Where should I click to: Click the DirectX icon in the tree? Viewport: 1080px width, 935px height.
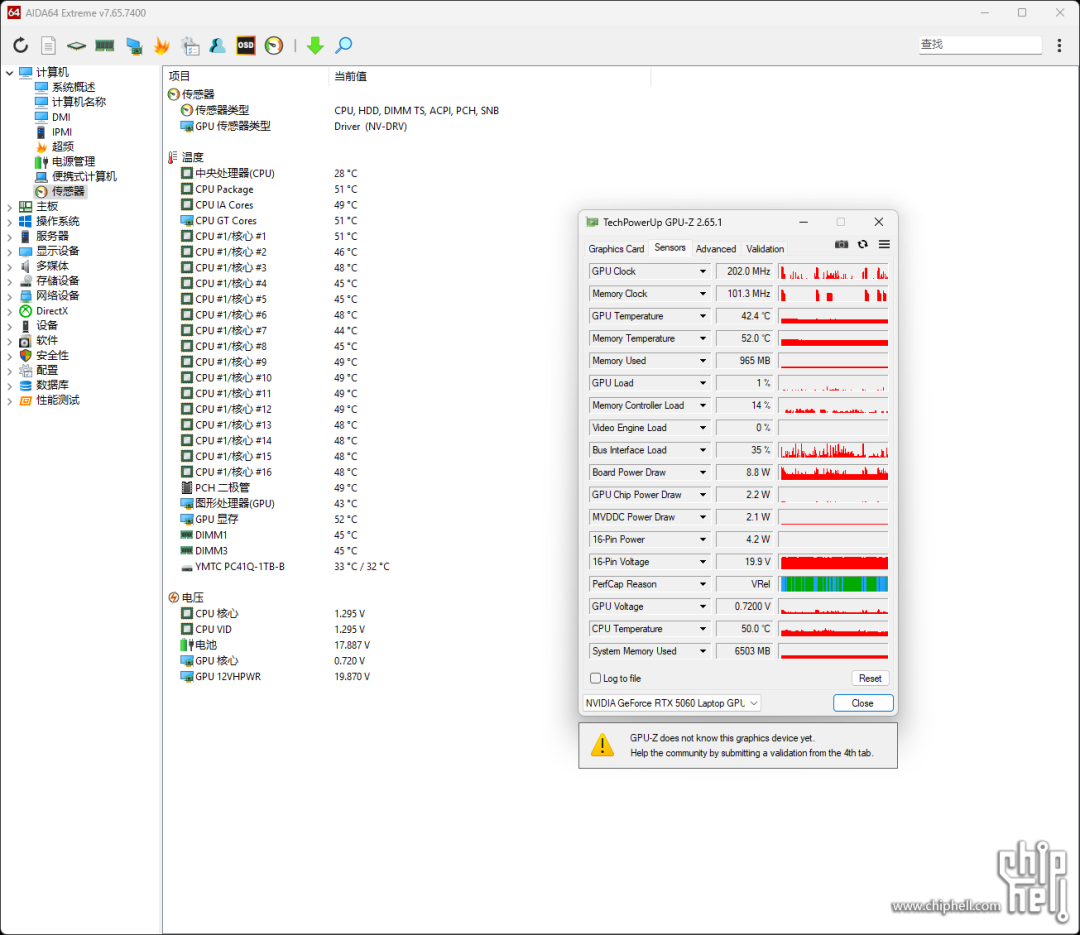(25, 311)
